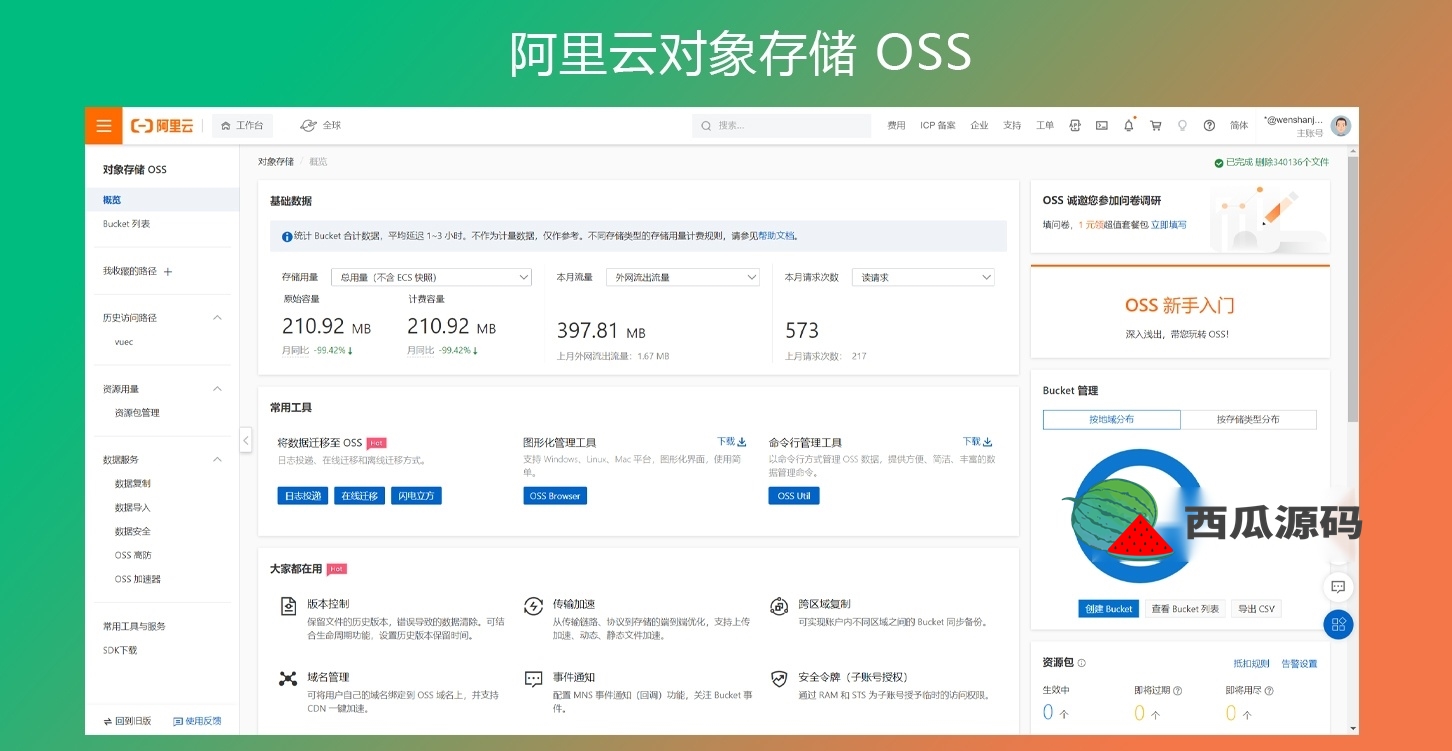
Task: Open 数据复制 in sidebar
Action: [x=132, y=484]
